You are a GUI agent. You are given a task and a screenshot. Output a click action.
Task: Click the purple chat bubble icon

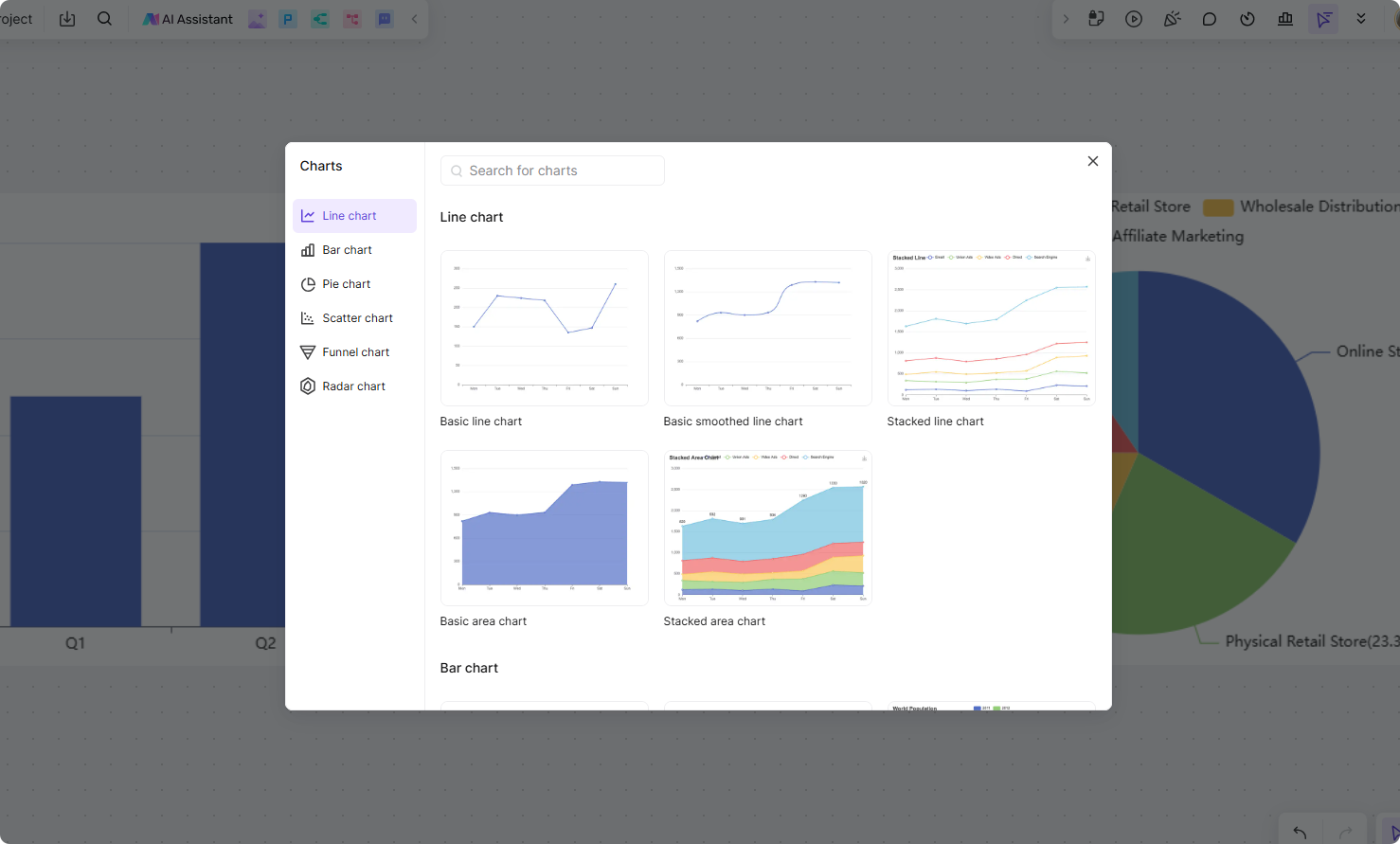tap(385, 19)
